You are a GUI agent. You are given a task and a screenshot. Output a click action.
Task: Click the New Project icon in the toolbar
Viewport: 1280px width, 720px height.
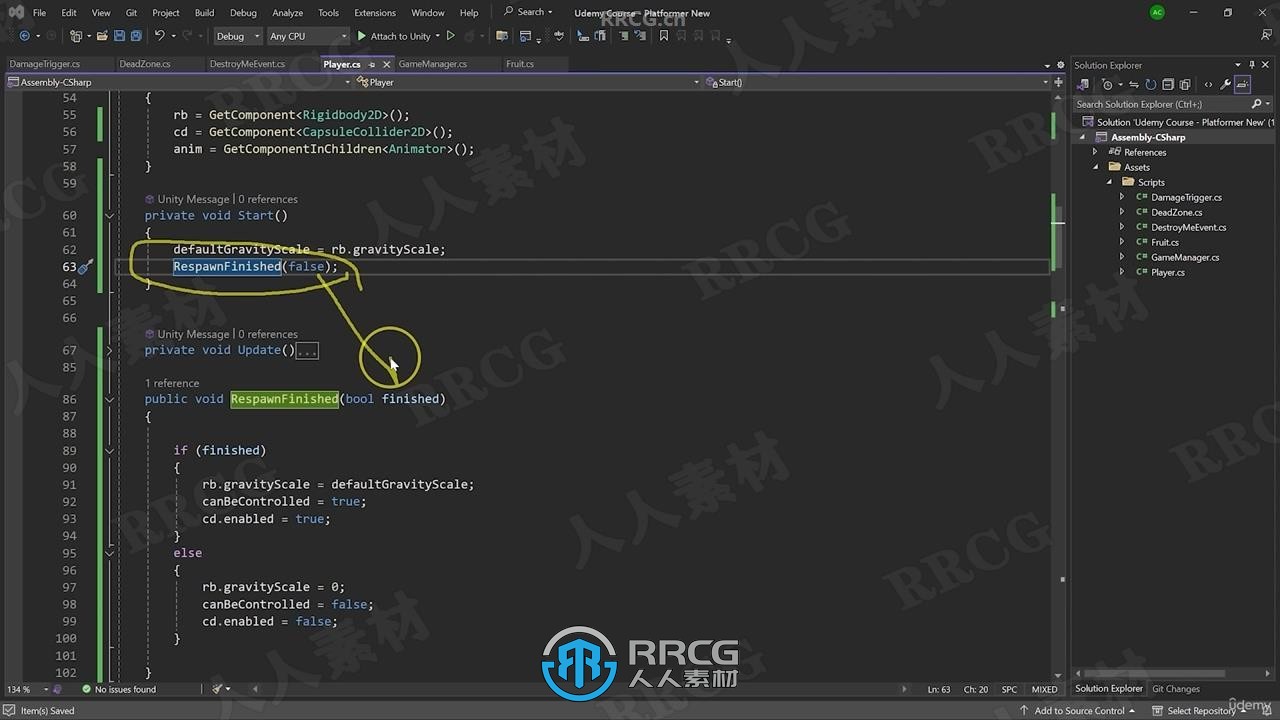[x=76, y=36]
